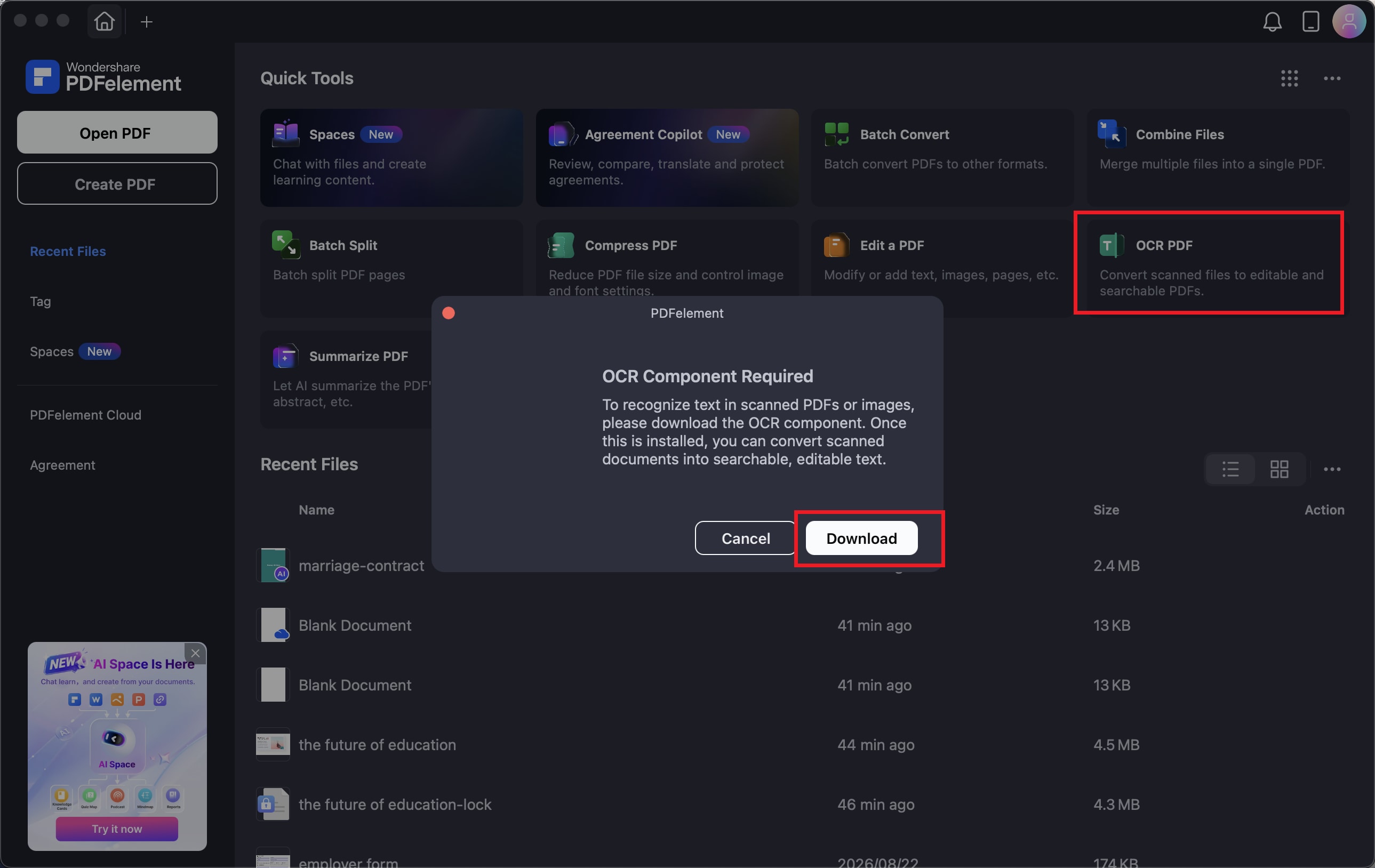Viewport: 1375px width, 868px height.
Task: Open PDFelement Cloud in the sidebar
Action: tap(86, 415)
